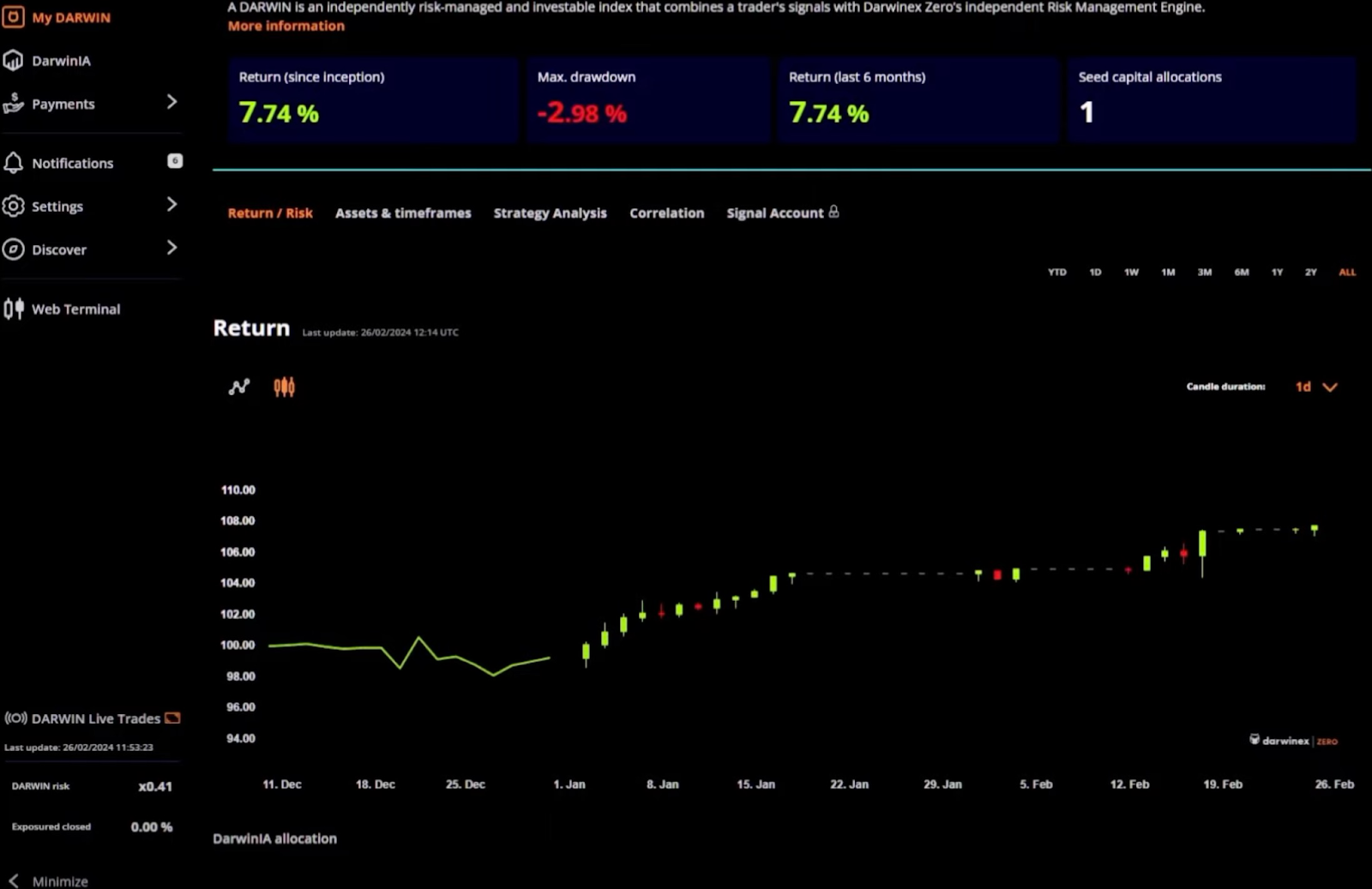1372x889 pixels.
Task: Click 1. Jan date axis label
Action: tap(569, 784)
